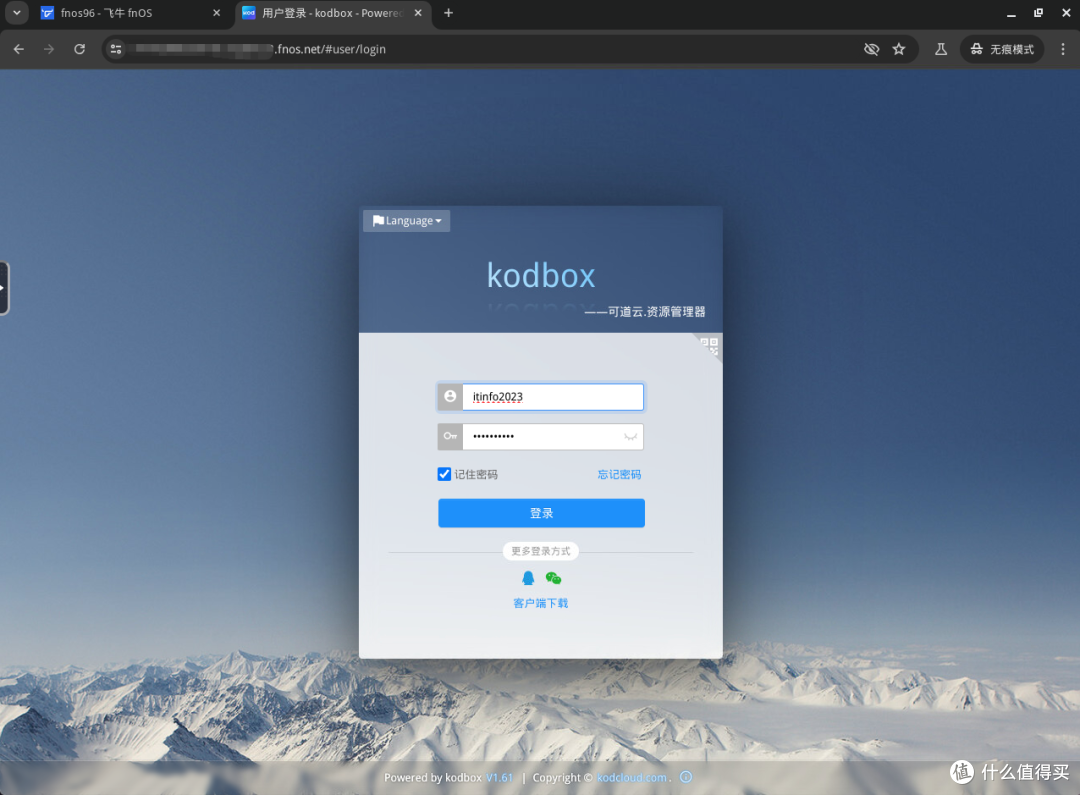Open the Chrome Labs flask icon

coord(941,49)
